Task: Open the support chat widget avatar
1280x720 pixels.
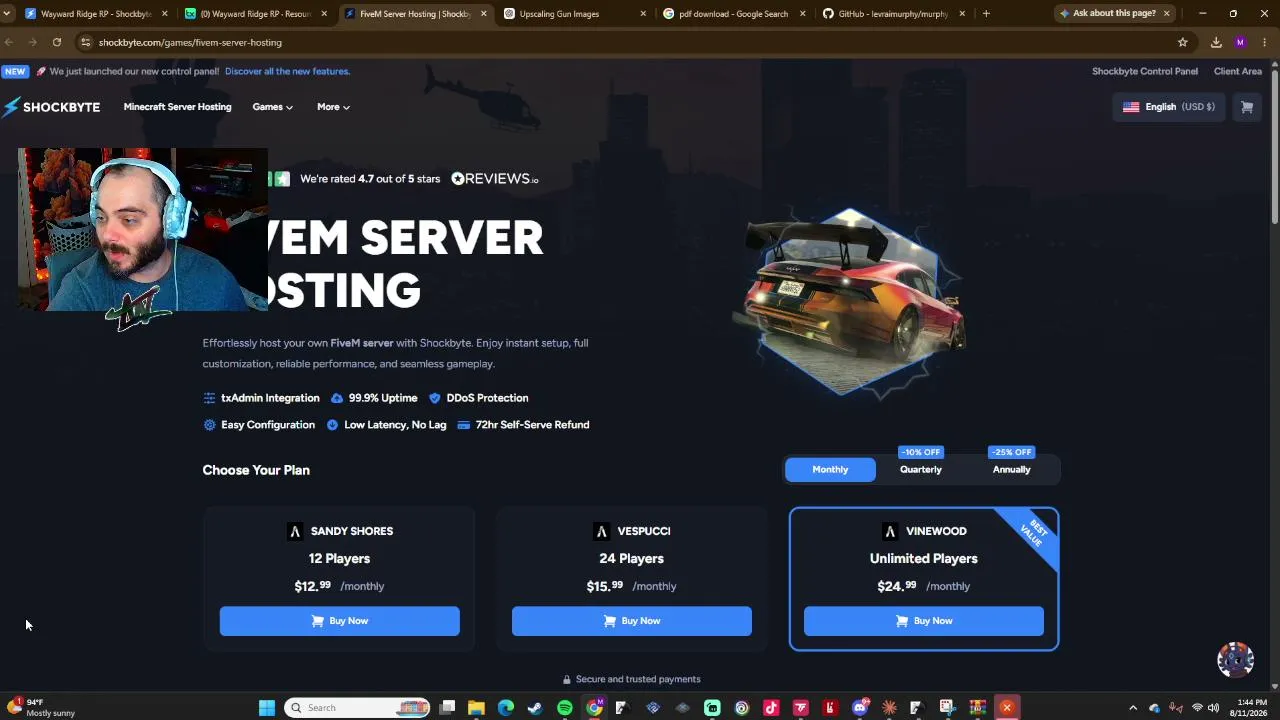Action: point(1236,660)
